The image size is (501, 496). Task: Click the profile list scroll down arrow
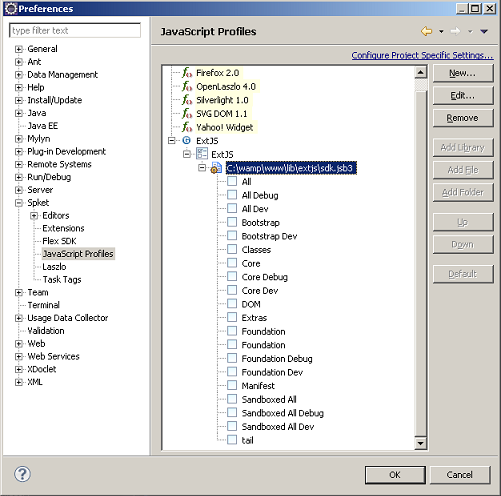click(421, 443)
